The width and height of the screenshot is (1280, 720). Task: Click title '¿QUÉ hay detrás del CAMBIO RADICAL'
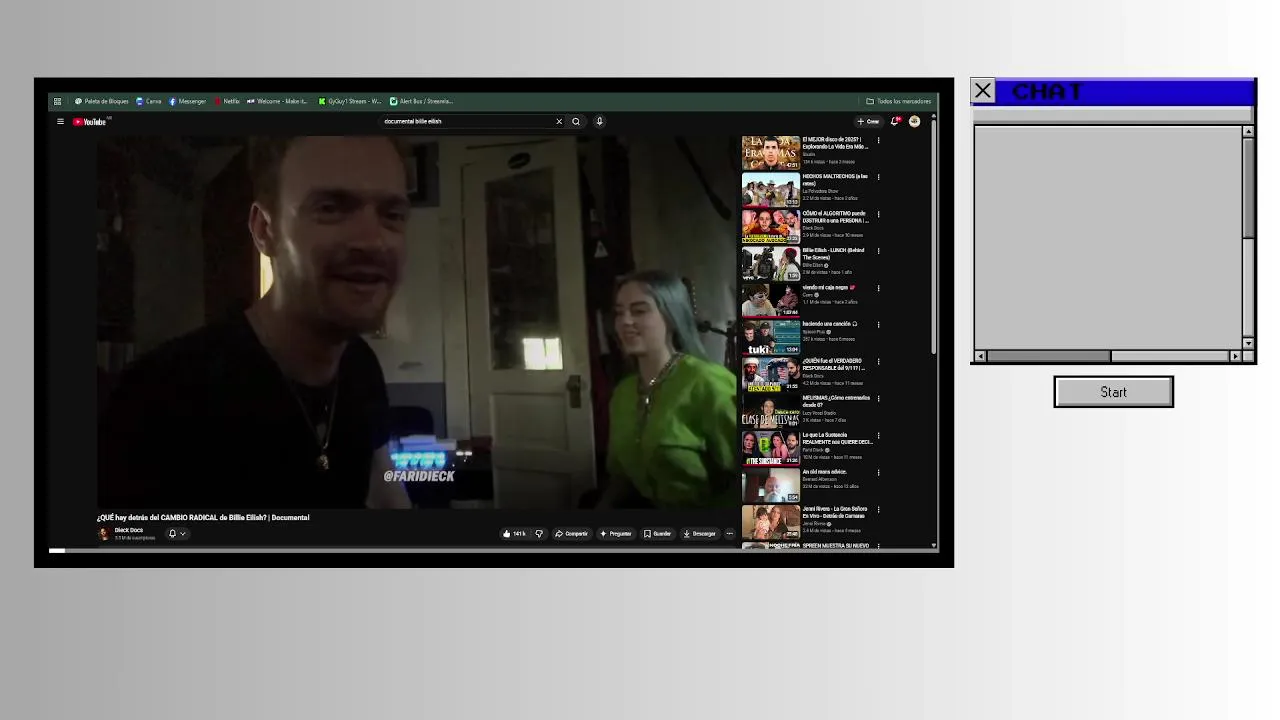tap(203, 518)
